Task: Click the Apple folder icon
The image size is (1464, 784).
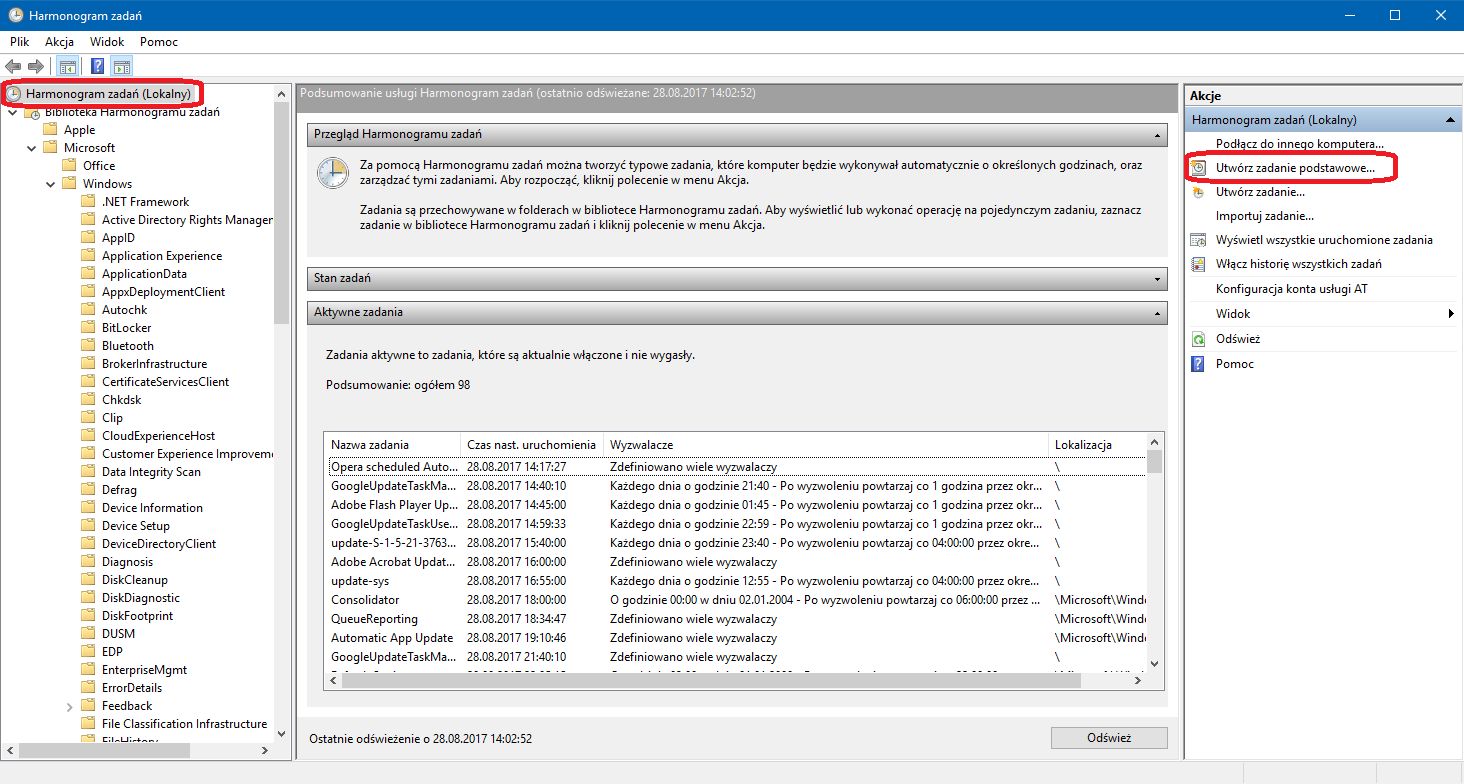Action: pos(50,129)
